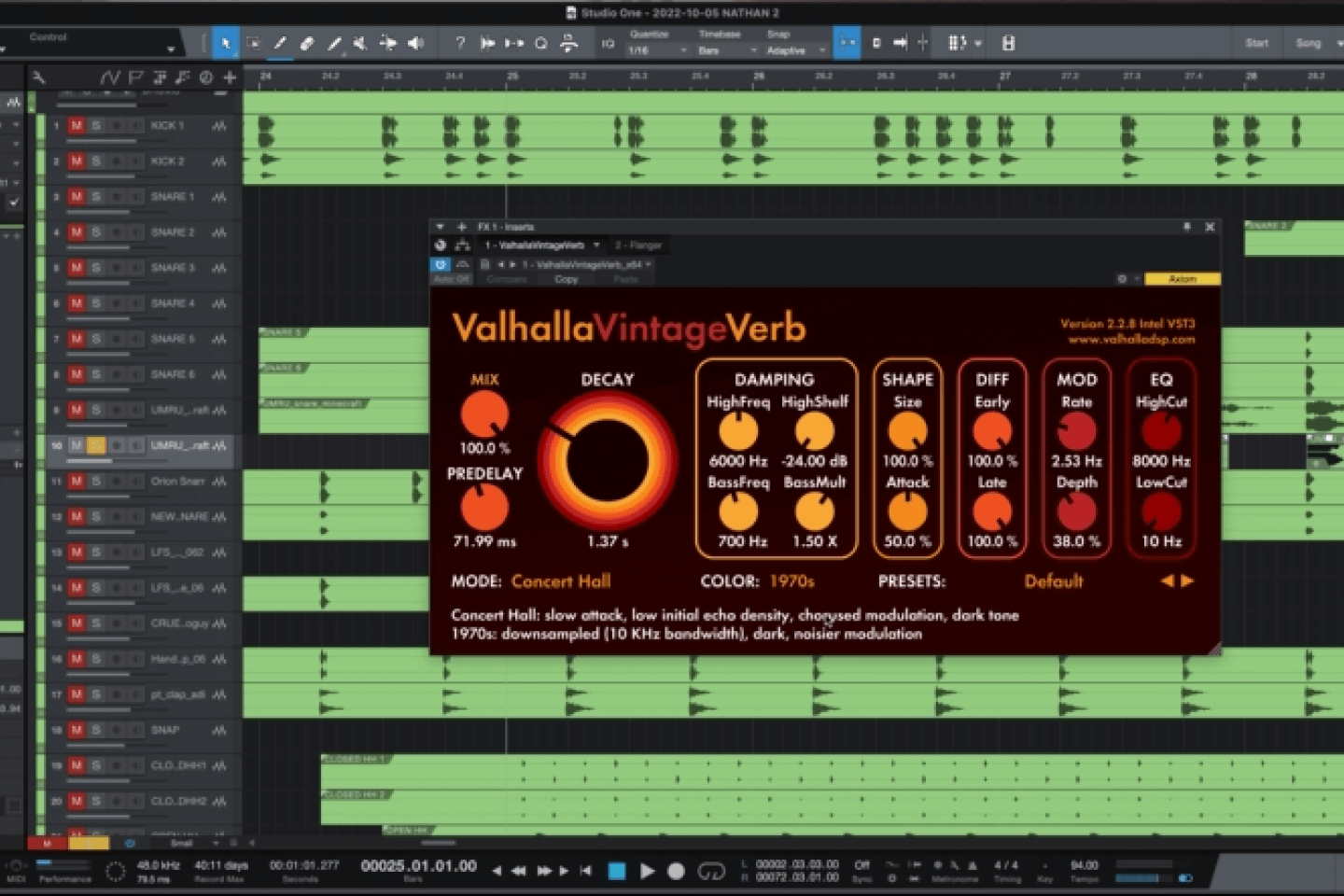Click the Record button in the transport

point(677,871)
